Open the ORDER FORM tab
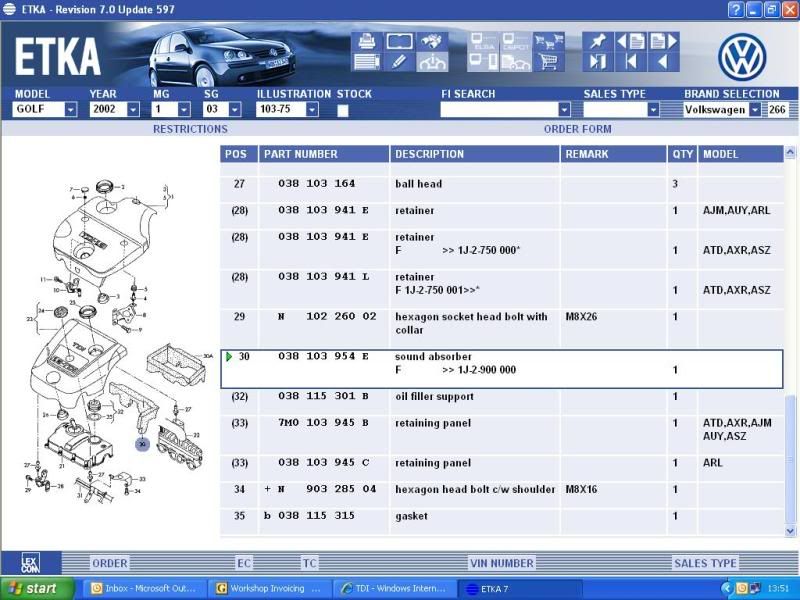The image size is (800, 600). coord(578,129)
